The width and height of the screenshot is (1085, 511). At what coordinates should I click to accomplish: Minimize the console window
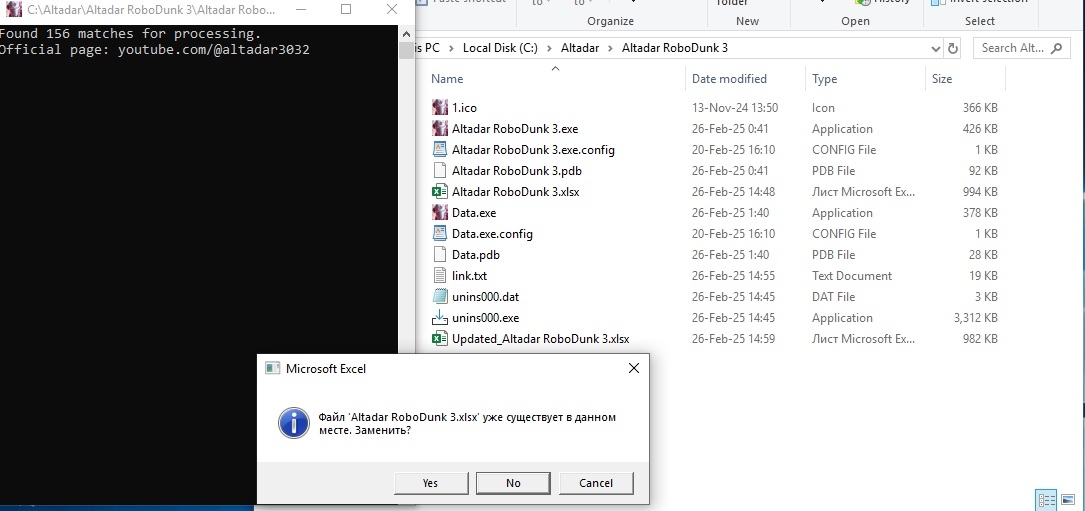(x=300, y=10)
